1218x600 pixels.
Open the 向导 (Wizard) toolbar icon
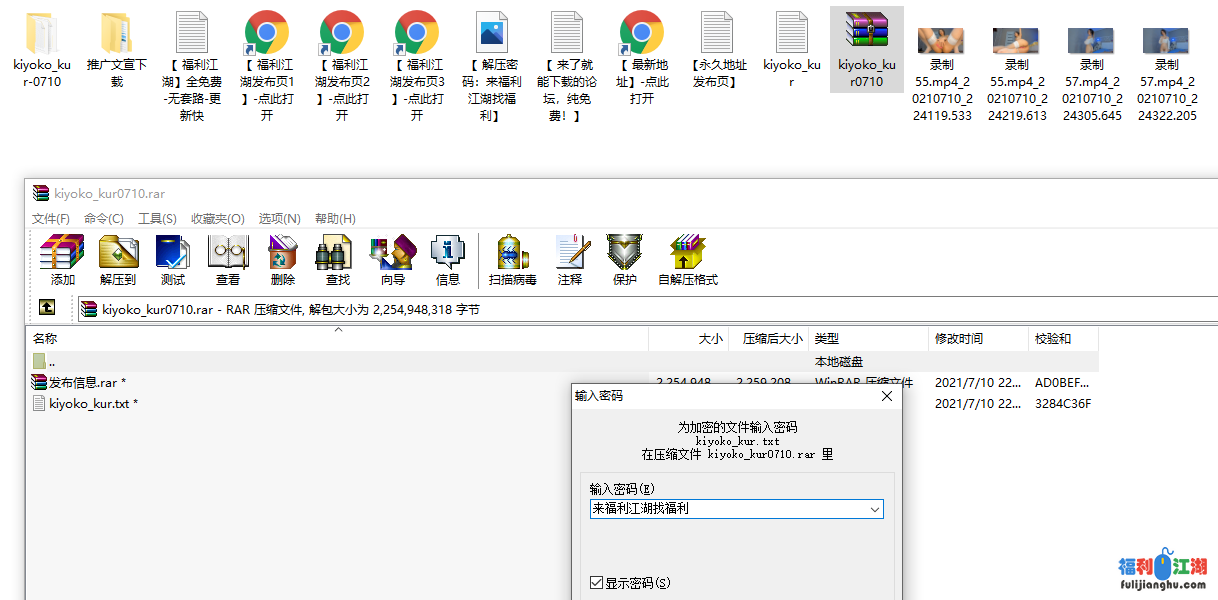tap(393, 259)
